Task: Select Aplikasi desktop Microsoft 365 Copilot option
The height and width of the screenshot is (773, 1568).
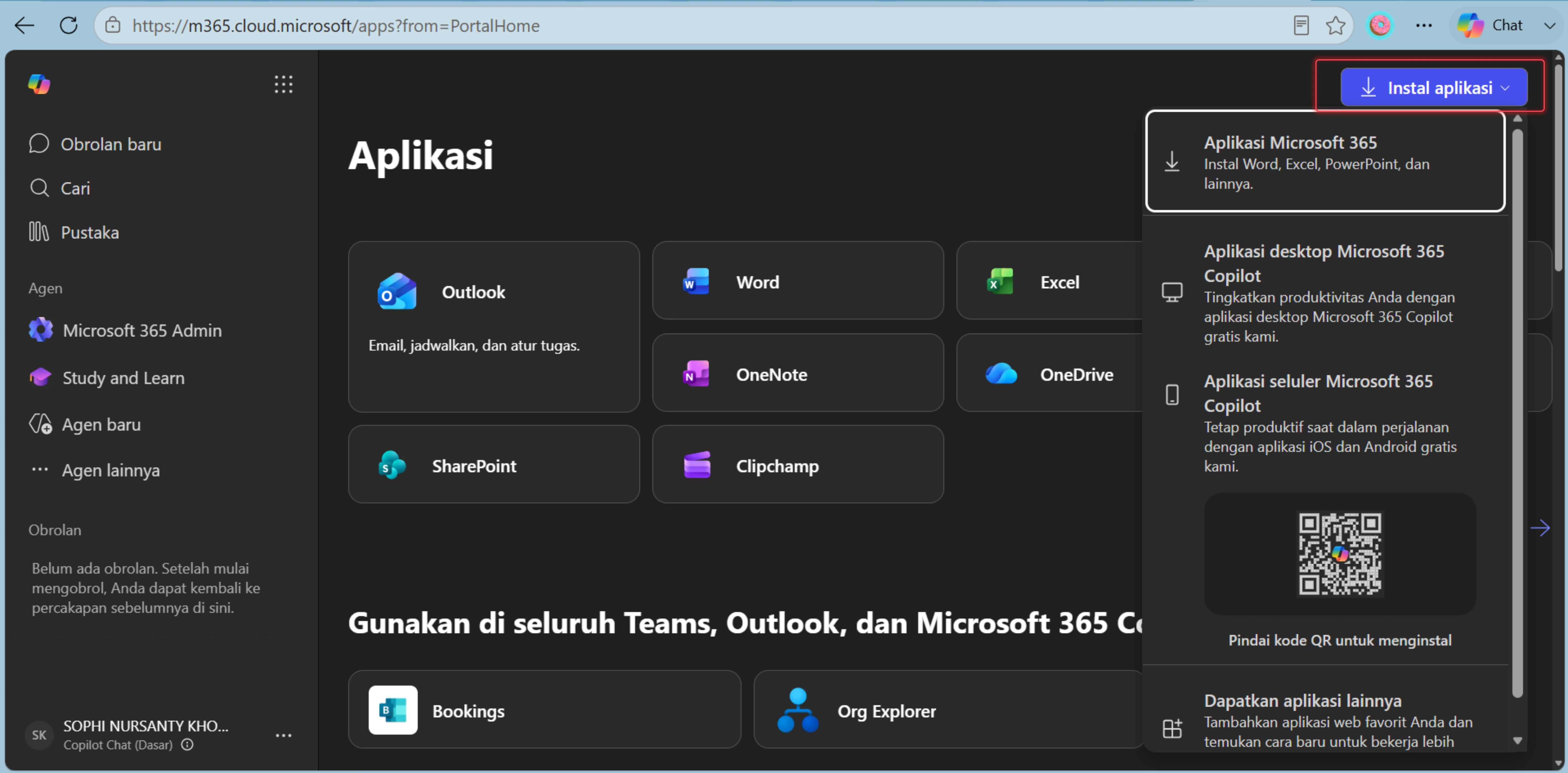Action: [1325, 293]
